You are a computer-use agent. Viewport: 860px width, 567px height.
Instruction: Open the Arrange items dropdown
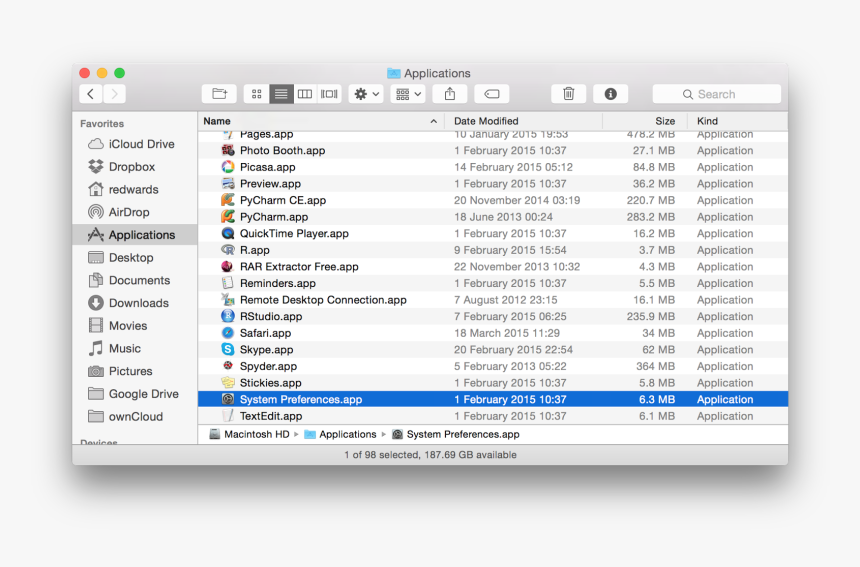408,94
